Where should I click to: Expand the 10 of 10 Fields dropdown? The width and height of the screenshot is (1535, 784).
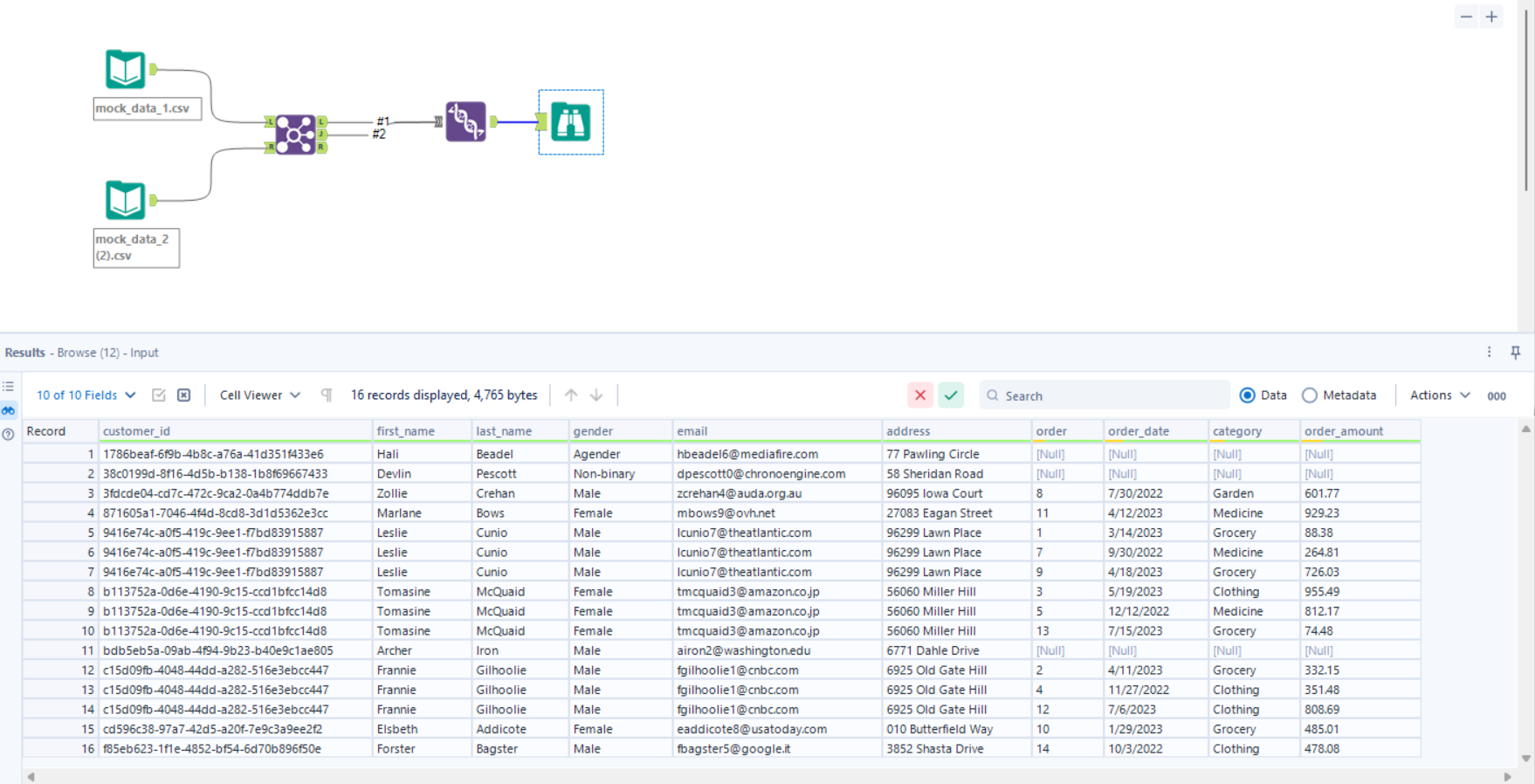point(86,395)
